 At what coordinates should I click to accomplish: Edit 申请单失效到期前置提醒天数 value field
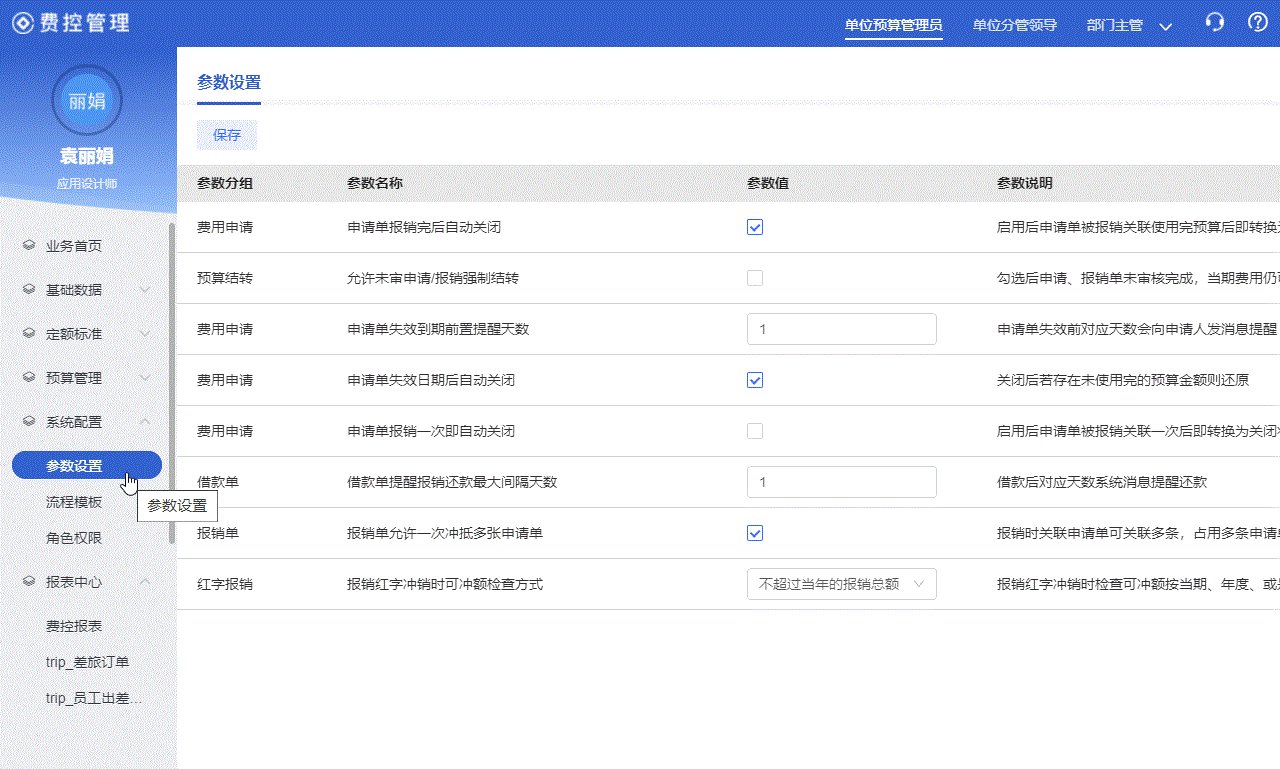pyautogui.click(x=842, y=329)
